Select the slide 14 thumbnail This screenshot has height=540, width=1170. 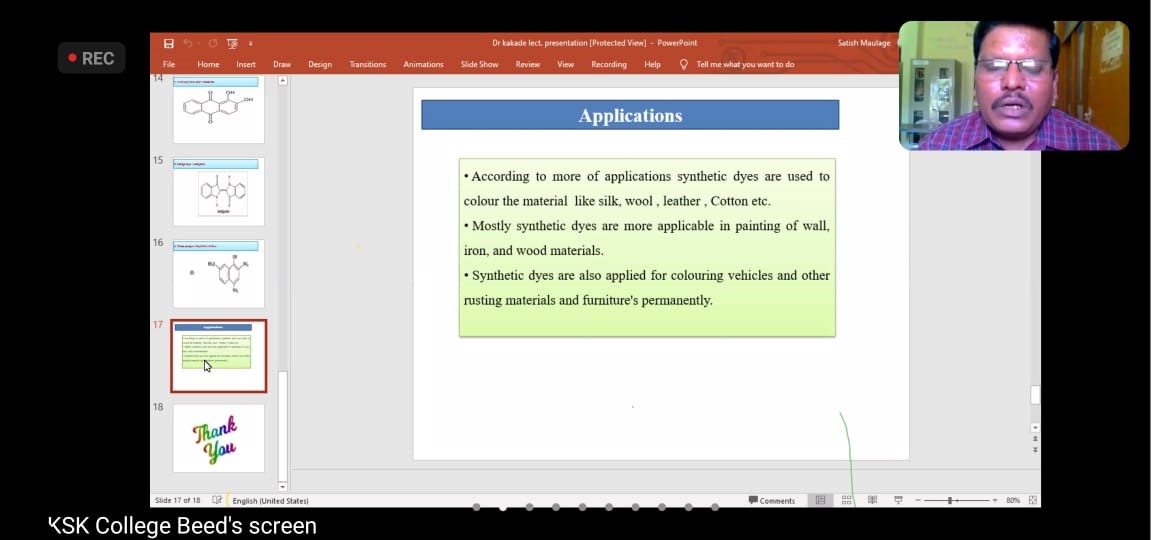point(219,109)
